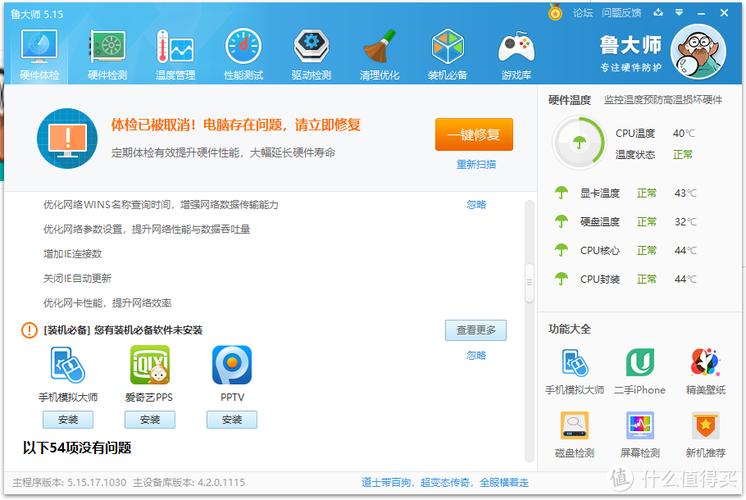Click the 鲁大师 avatar logo
The image size is (746, 500).
[x=698, y=52]
